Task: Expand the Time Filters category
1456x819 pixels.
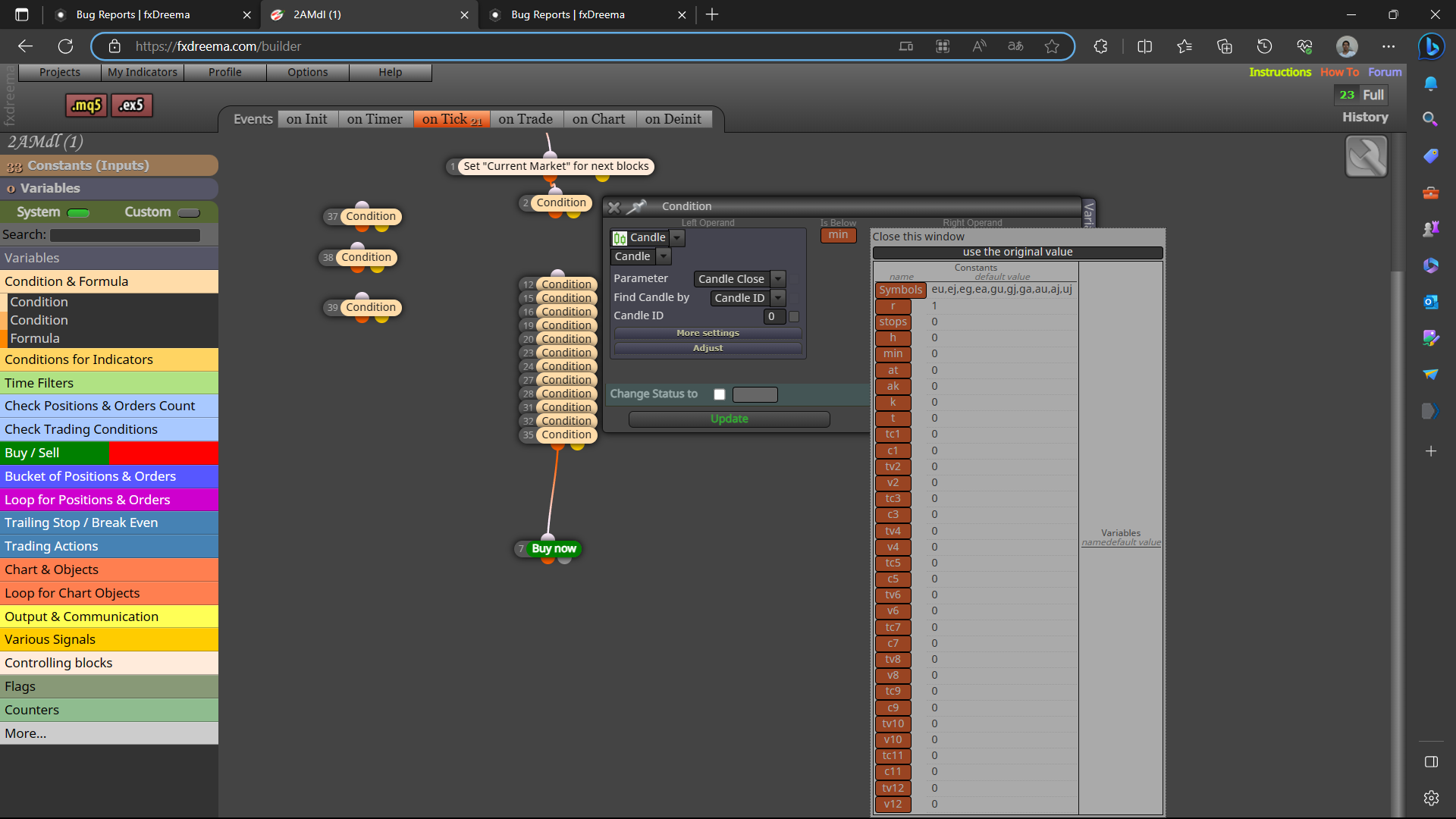Action: (x=109, y=383)
